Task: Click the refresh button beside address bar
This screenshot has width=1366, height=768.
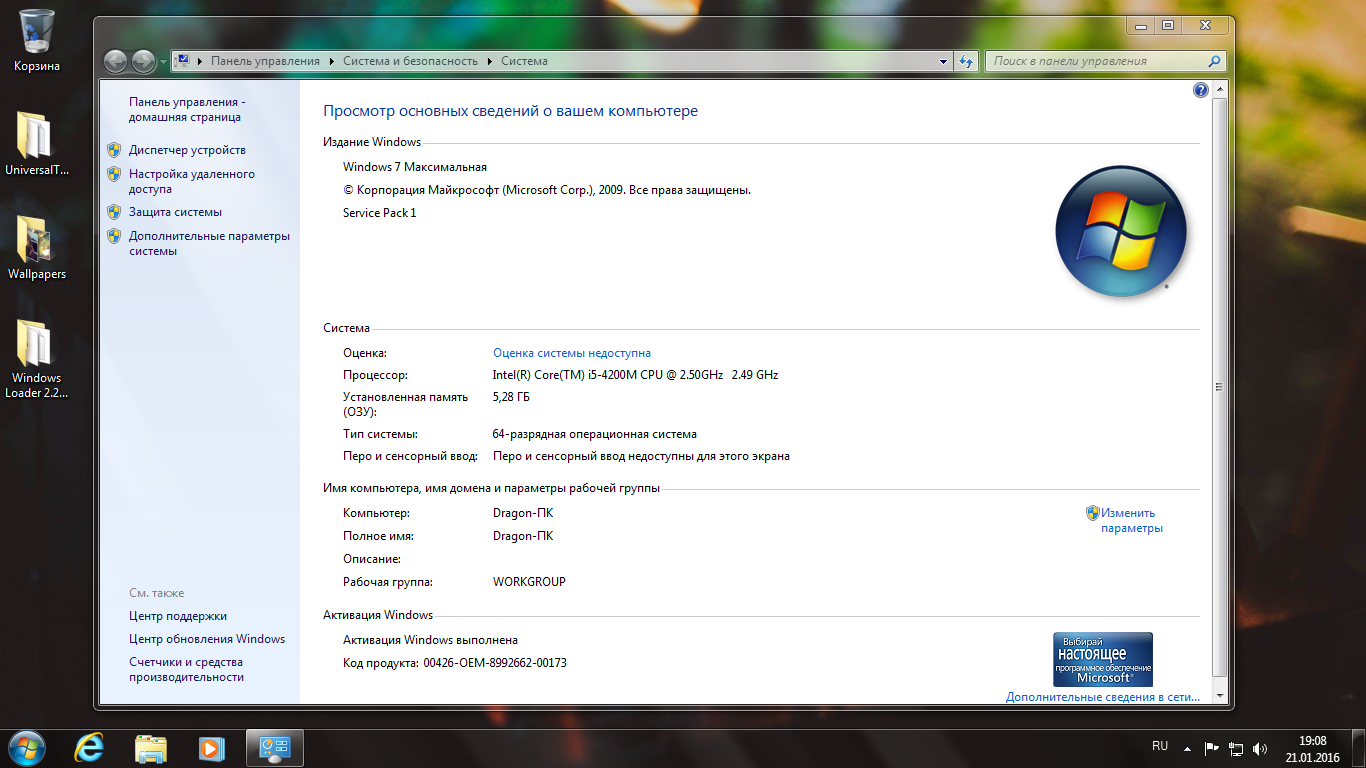Action: 965,61
